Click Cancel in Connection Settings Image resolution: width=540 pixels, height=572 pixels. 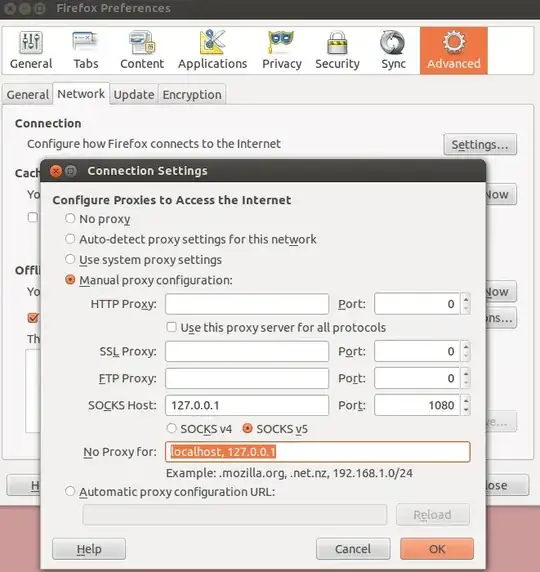353,549
